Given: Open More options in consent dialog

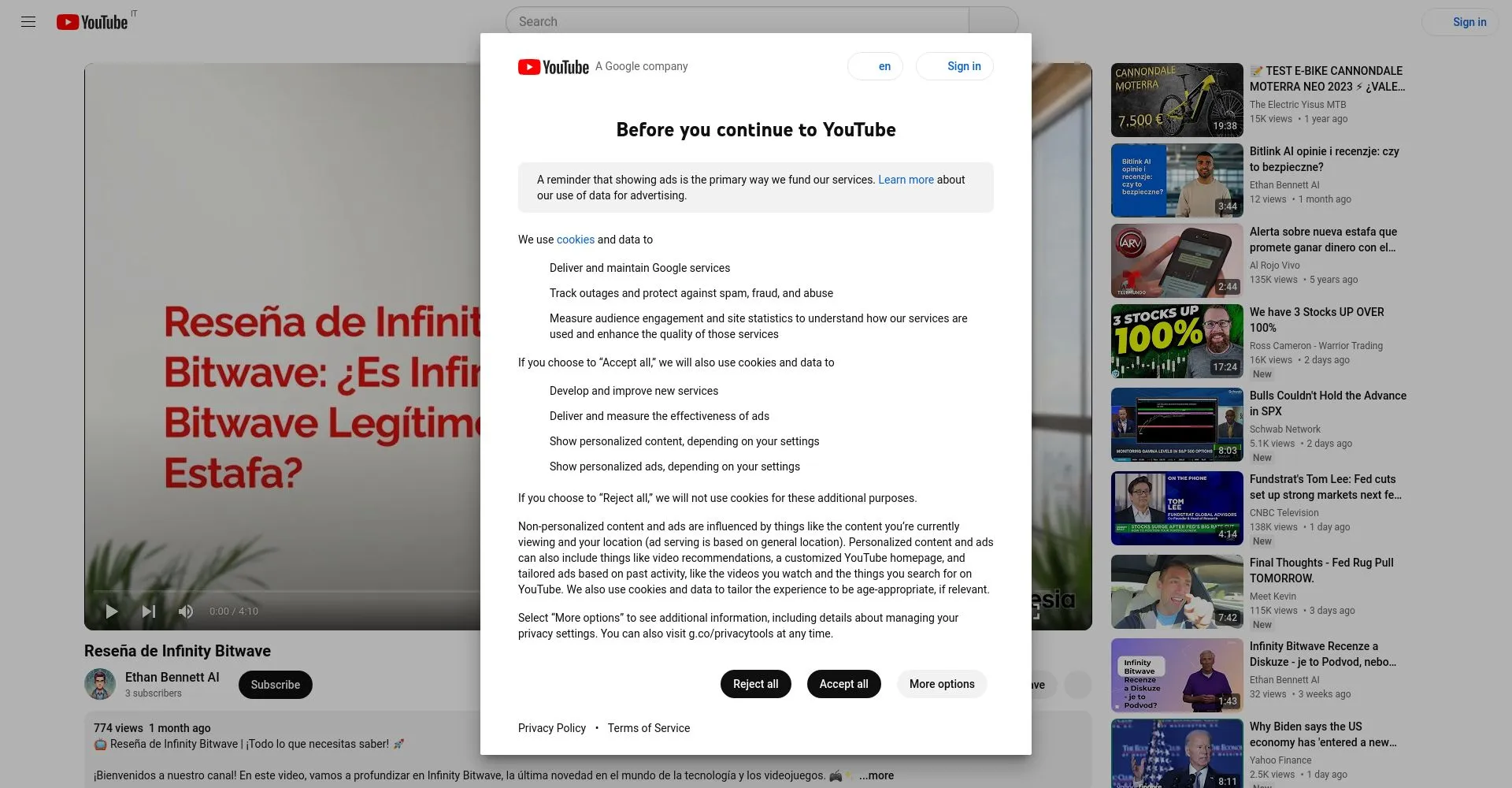Looking at the screenshot, I should pyautogui.click(x=942, y=684).
